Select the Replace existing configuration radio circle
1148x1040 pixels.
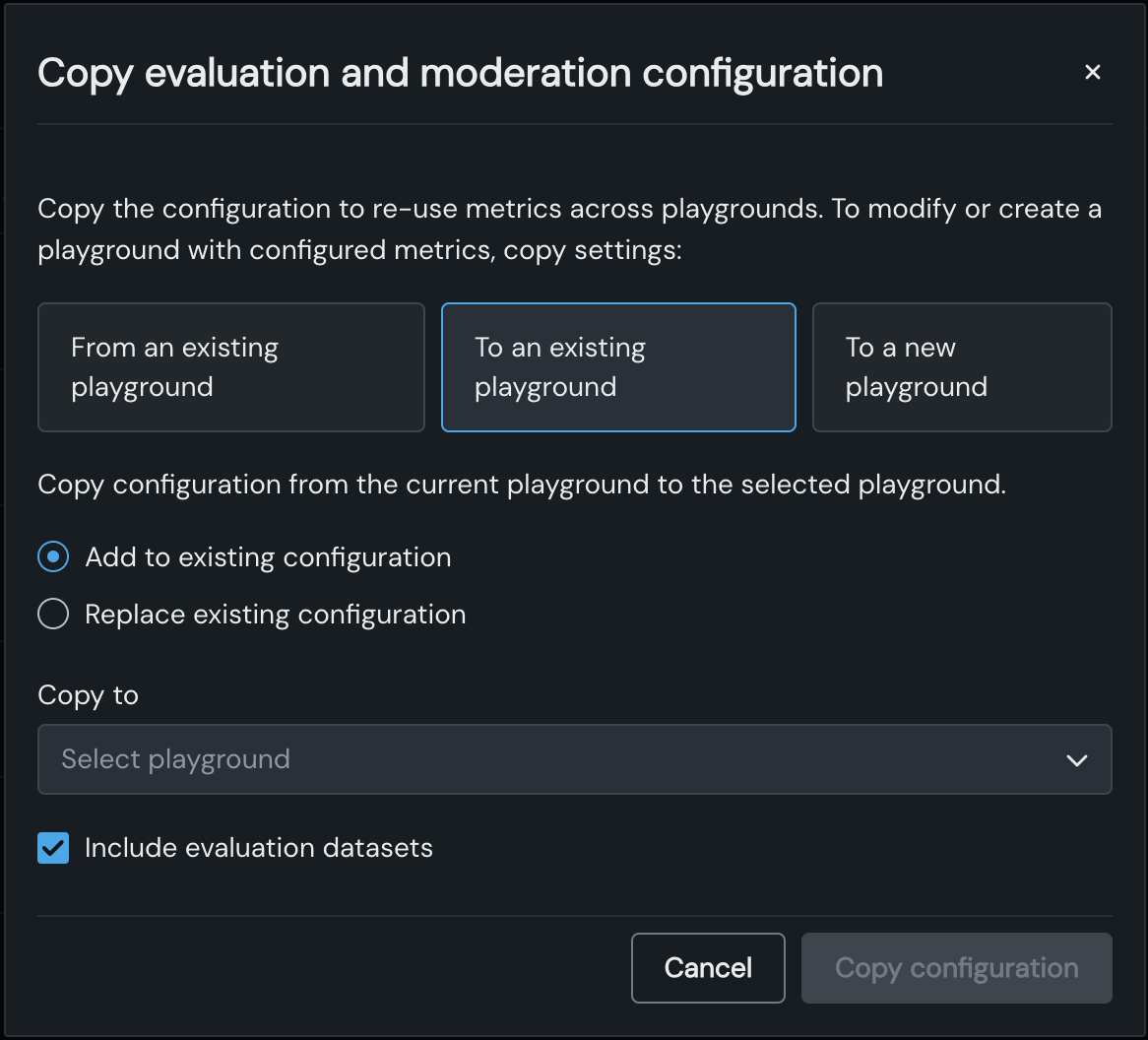point(53,615)
